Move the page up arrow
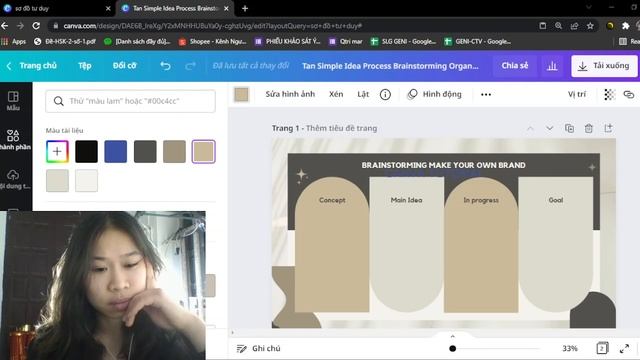 [530, 128]
